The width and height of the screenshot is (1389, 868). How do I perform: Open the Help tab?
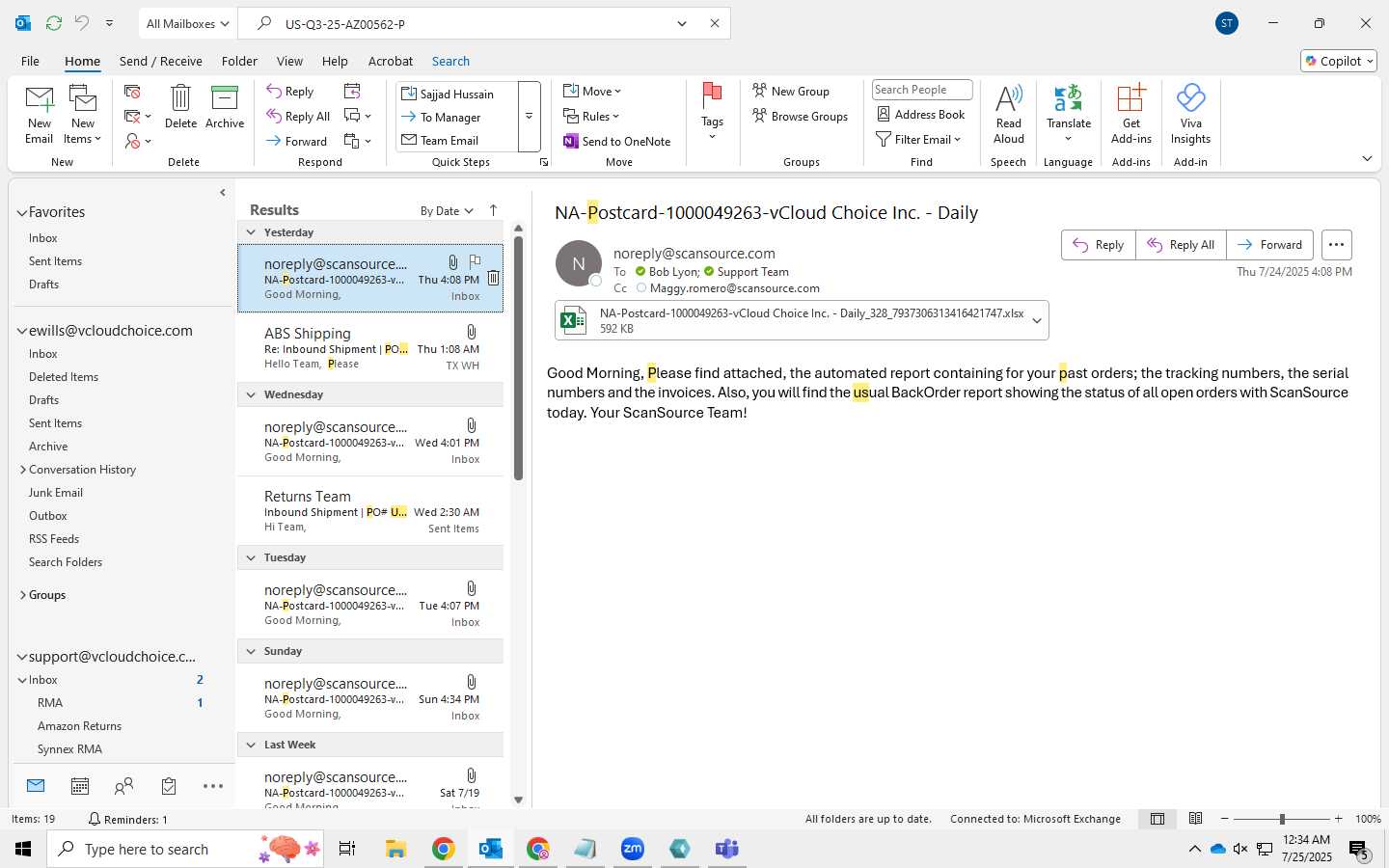[x=335, y=61]
